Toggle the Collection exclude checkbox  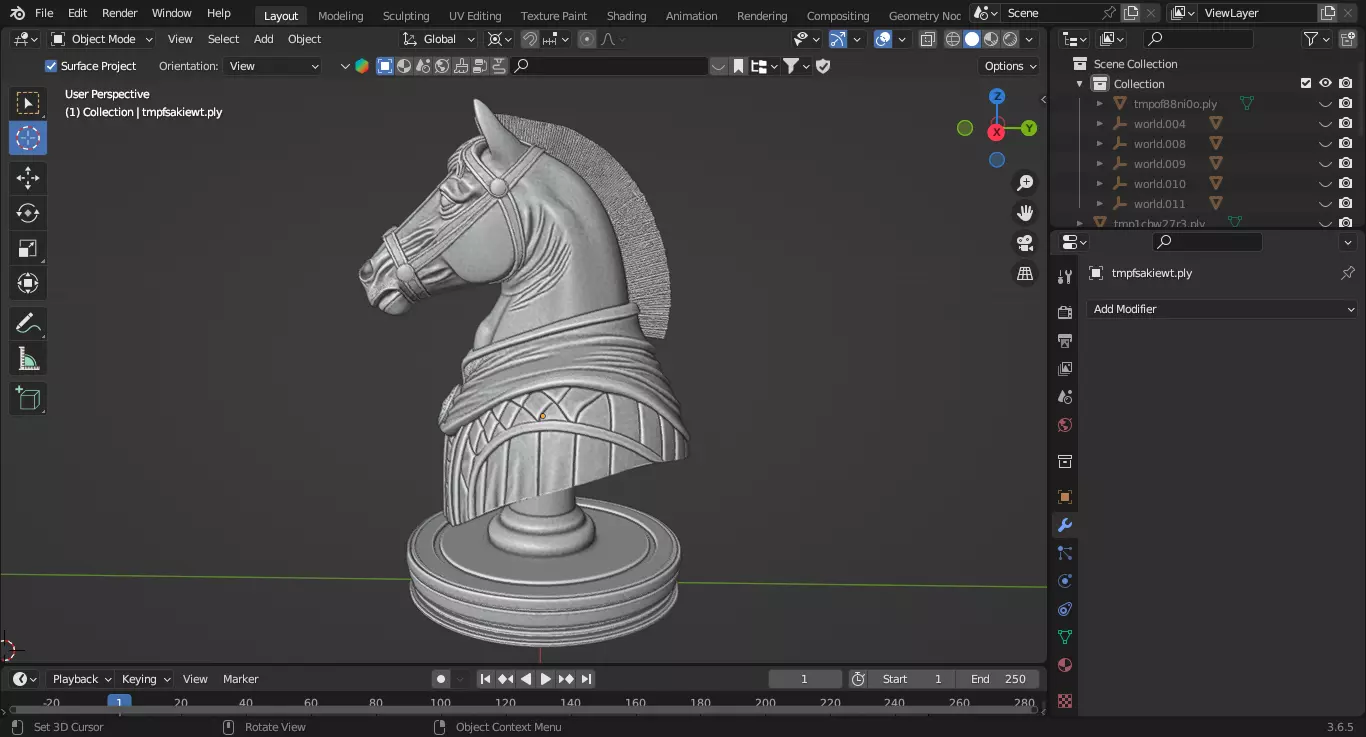coord(1305,83)
